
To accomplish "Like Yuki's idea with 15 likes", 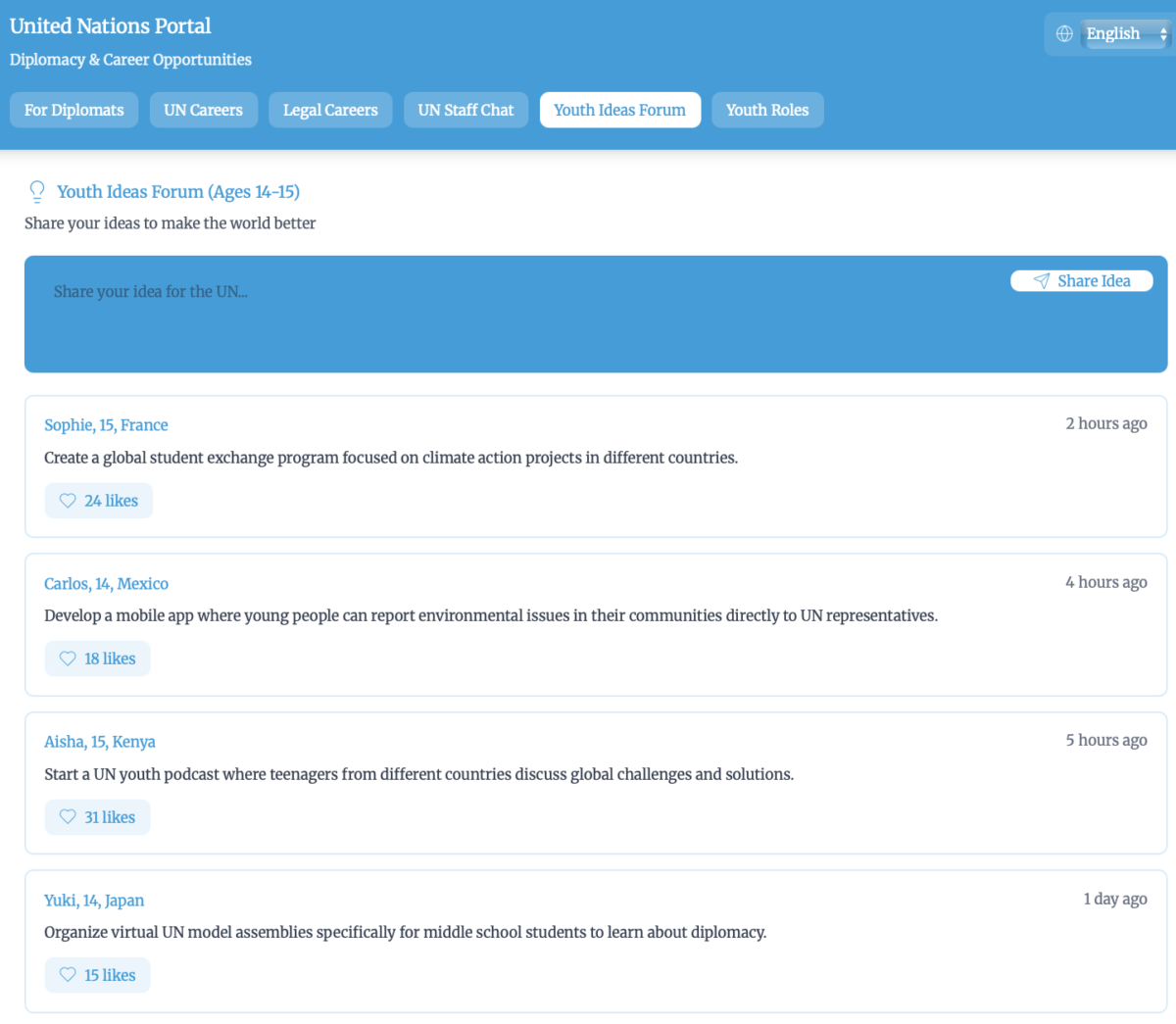I will pyautogui.click(x=98, y=975).
